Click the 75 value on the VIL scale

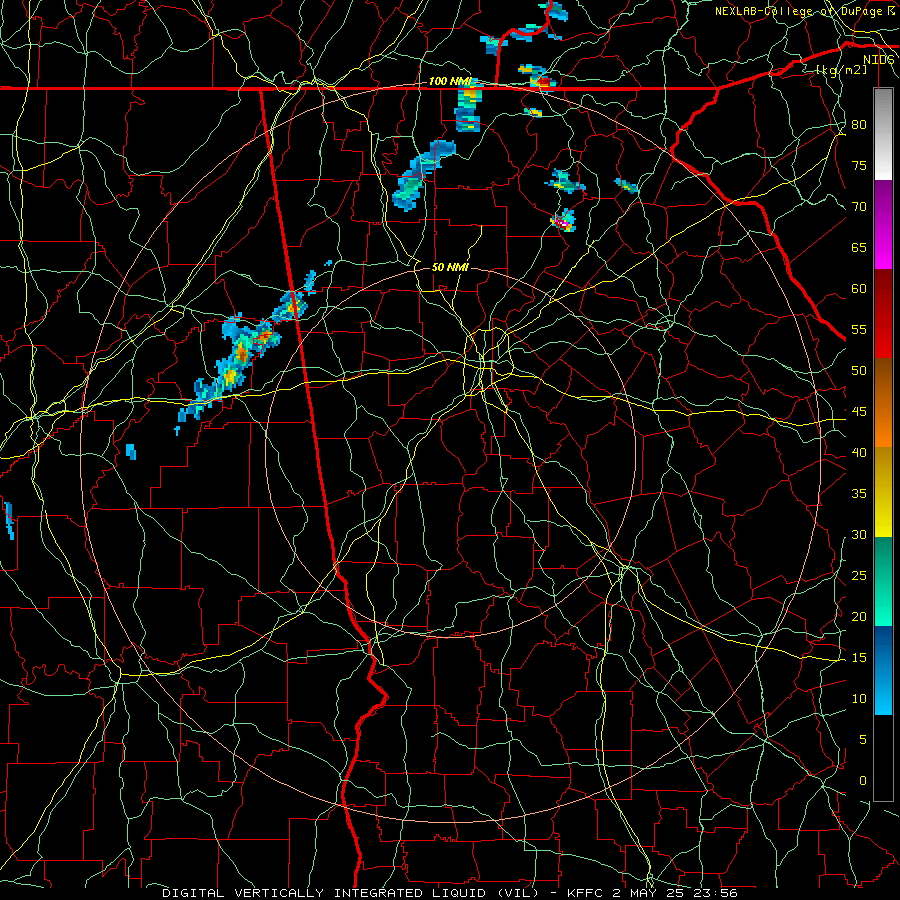pos(859,166)
